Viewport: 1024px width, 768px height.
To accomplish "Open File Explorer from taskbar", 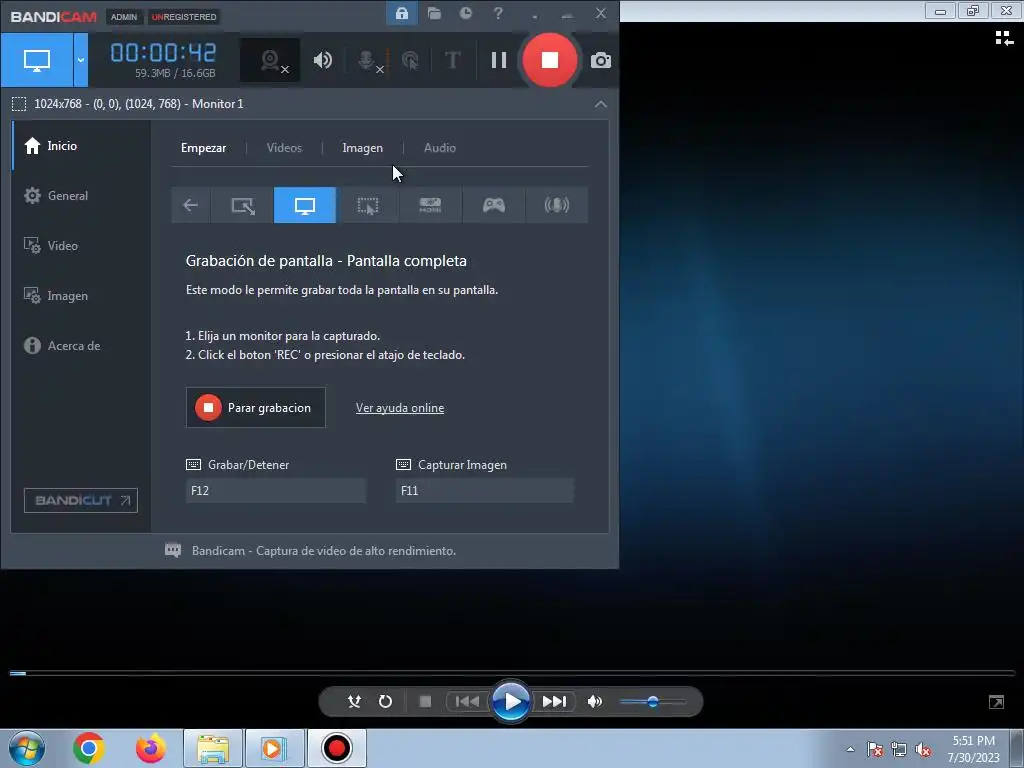I will click(x=213, y=748).
